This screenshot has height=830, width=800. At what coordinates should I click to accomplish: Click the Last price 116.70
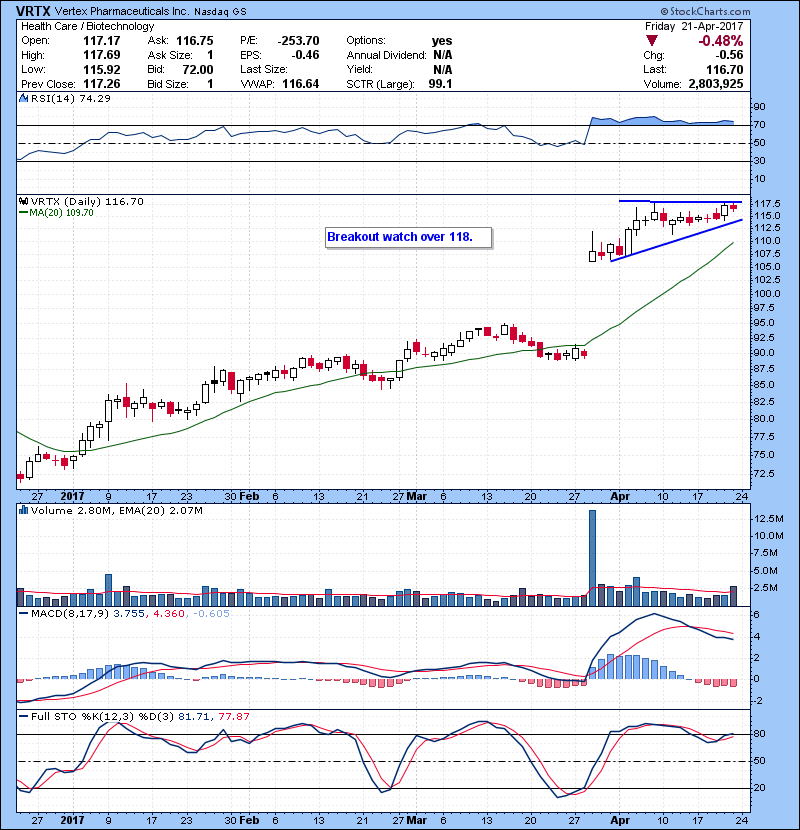(725, 69)
